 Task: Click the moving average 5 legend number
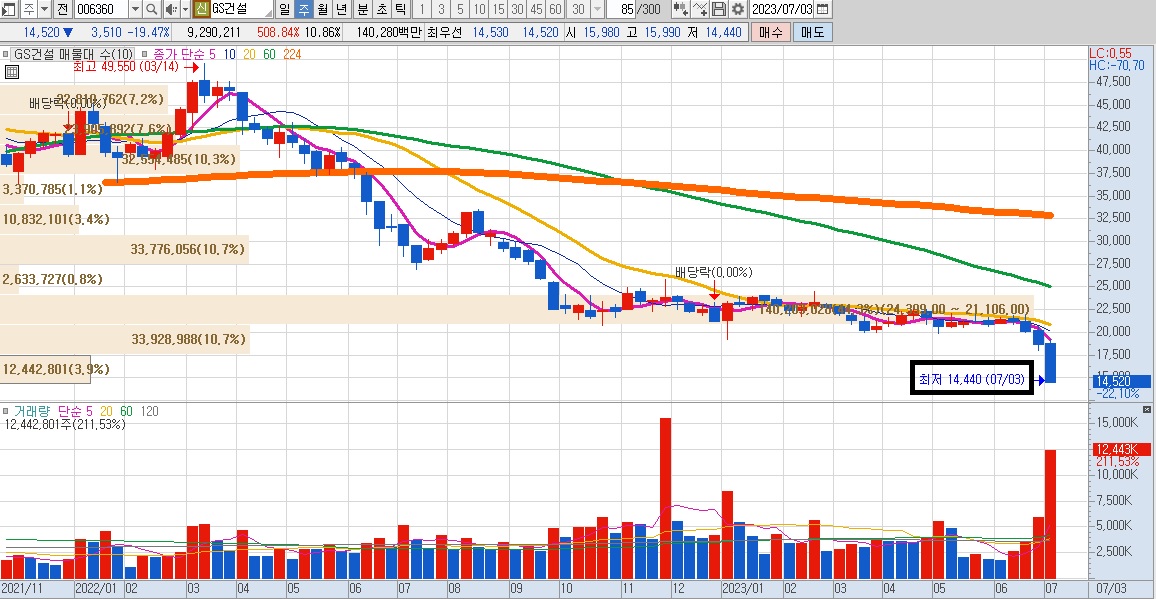click(212, 54)
